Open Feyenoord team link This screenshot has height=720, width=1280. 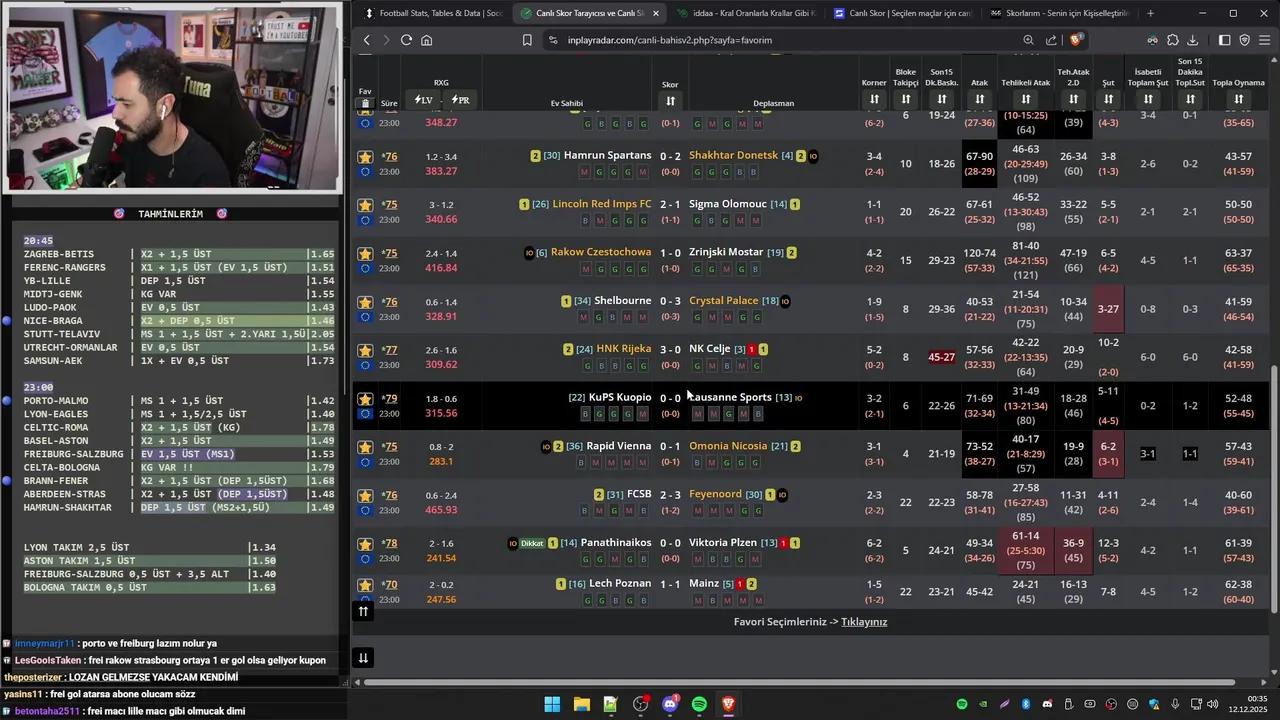coord(715,494)
